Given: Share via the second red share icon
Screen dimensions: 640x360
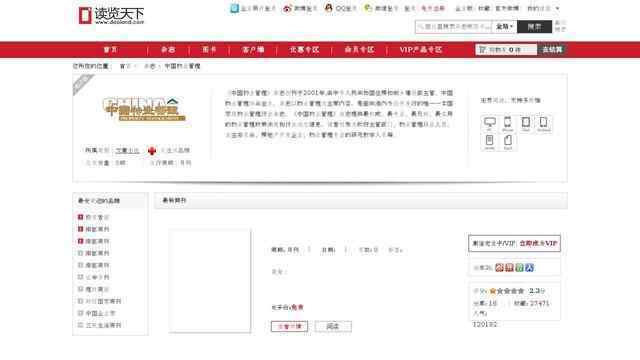Looking at the screenshot, I should 509,268.
